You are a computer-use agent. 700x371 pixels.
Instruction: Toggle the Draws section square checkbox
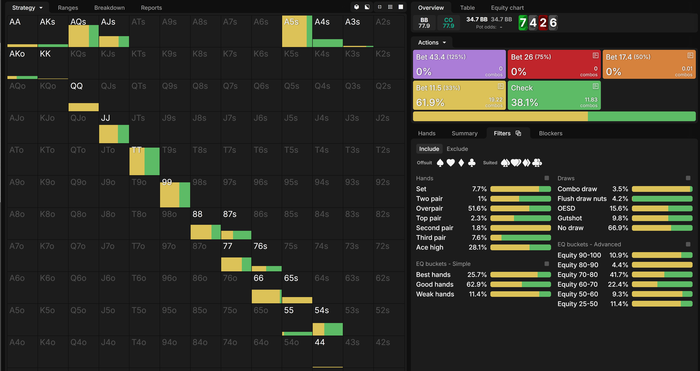tap(688, 178)
